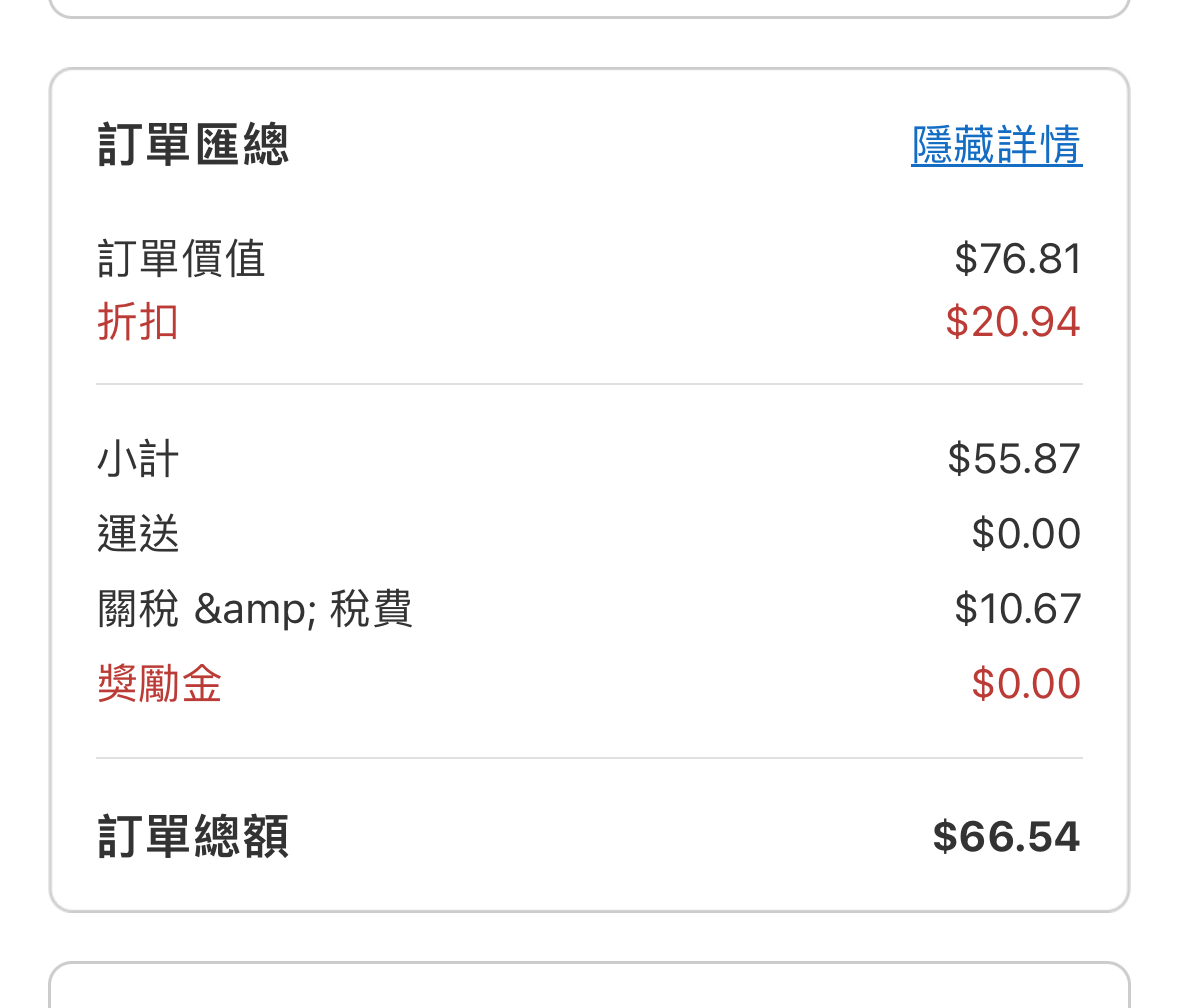Click the red 獎勵金 label
Screen dimensions: 1179x1008
pos(159,684)
